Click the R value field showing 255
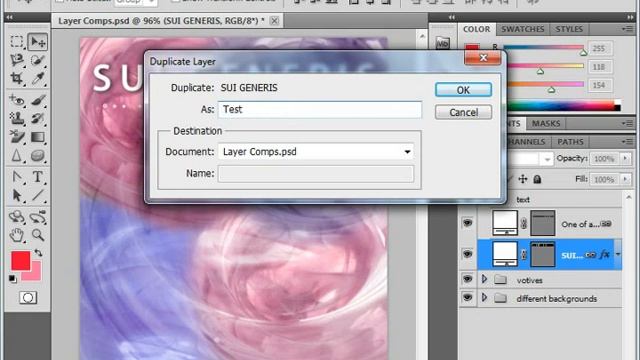The image size is (640, 360). [x=599, y=49]
